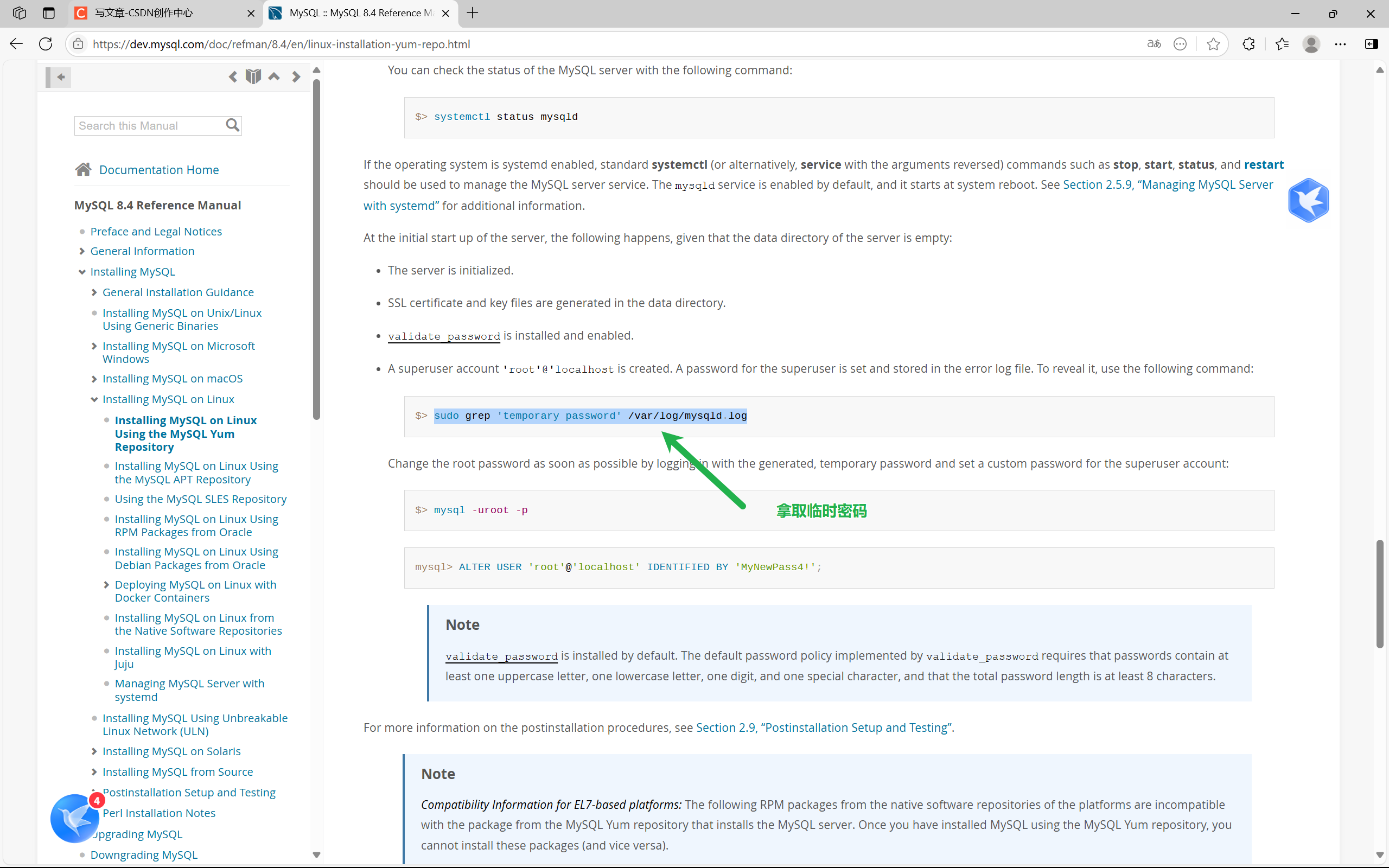This screenshot has height=868, width=1389.
Task: Go to next page using right arrow icon
Action: 296,76
